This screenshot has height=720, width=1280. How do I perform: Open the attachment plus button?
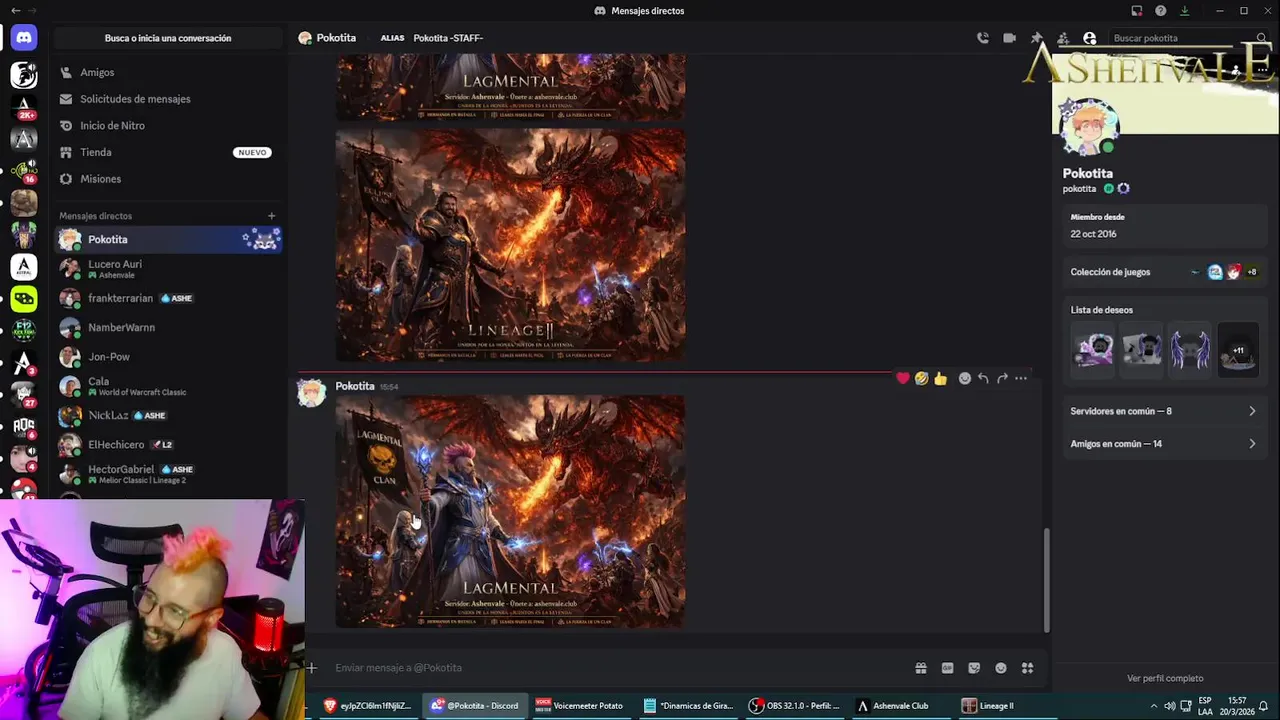point(312,668)
